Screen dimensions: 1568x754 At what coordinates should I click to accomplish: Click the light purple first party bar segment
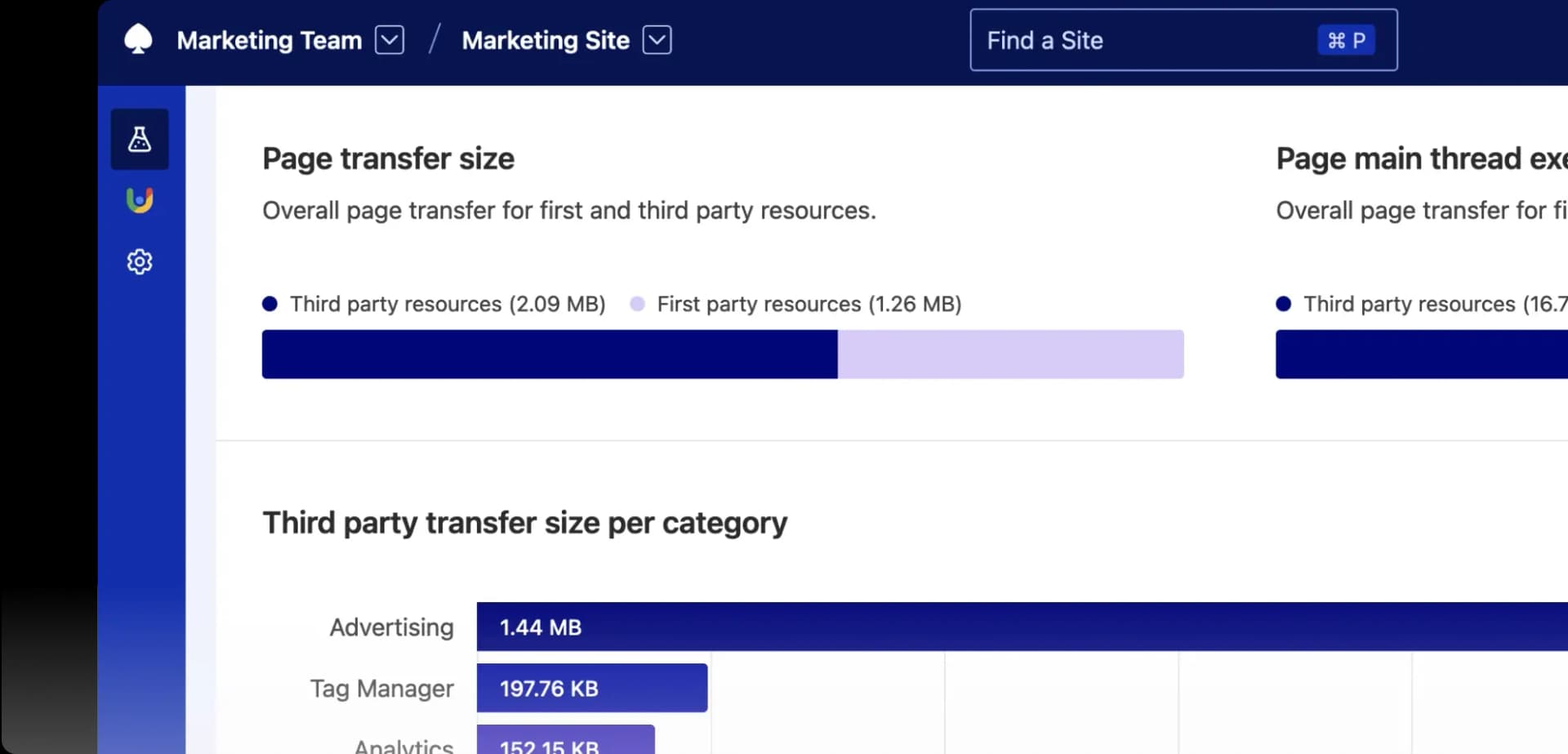click(x=1010, y=355)
